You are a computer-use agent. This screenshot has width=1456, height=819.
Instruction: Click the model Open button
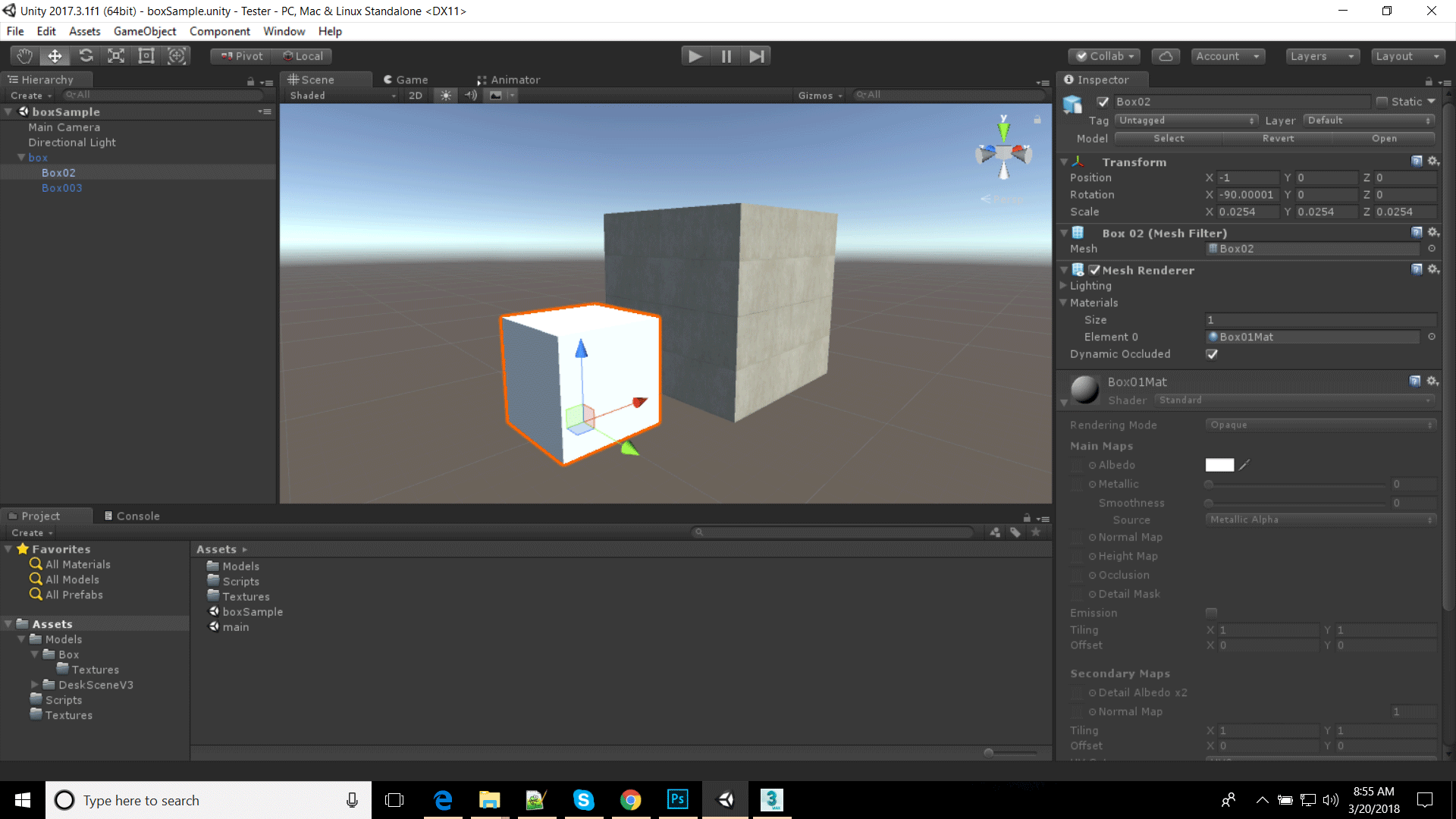[x=1384, y=139]
